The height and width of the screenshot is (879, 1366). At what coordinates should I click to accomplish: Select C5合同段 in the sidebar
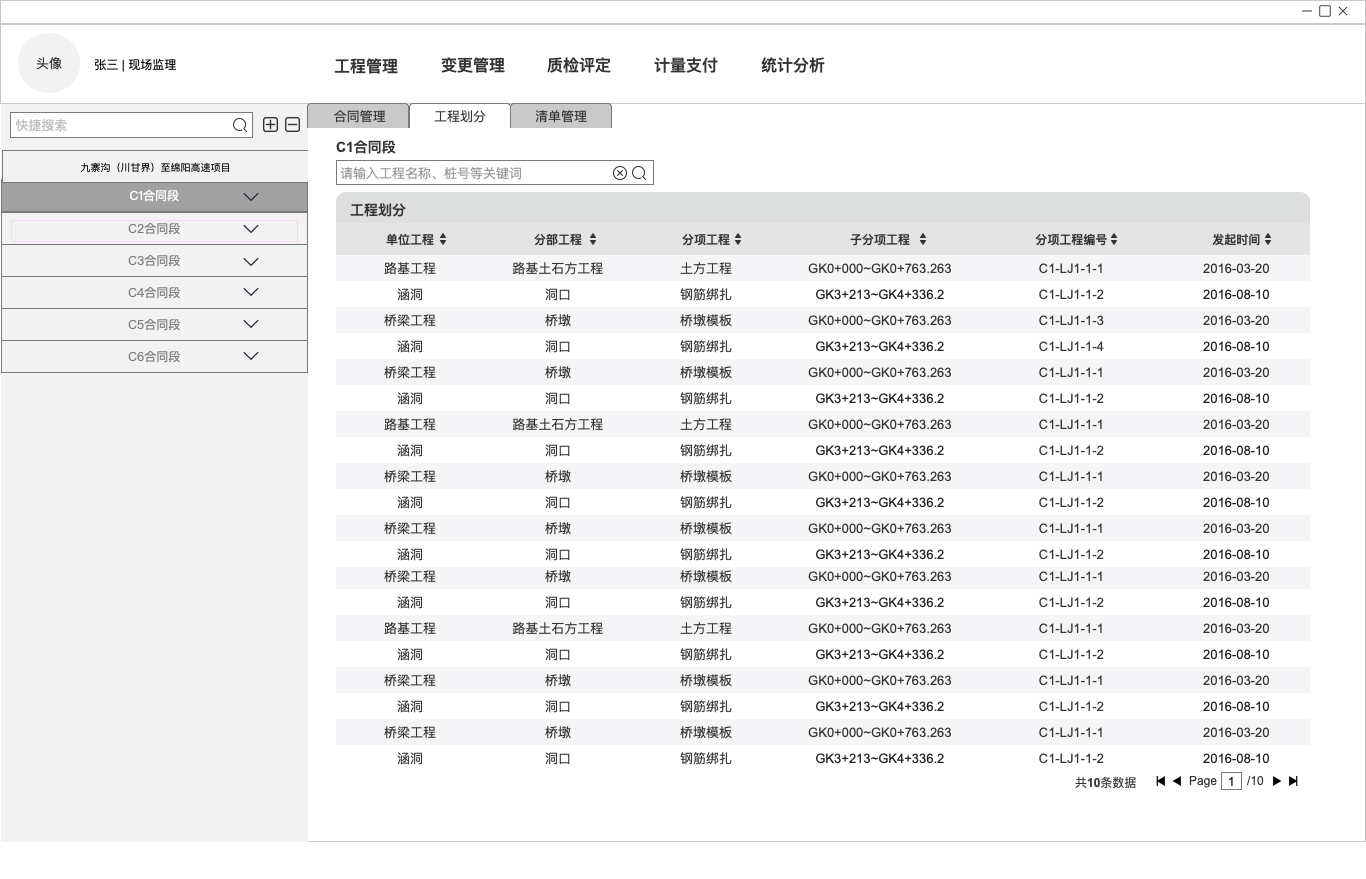tap(154, 324)
